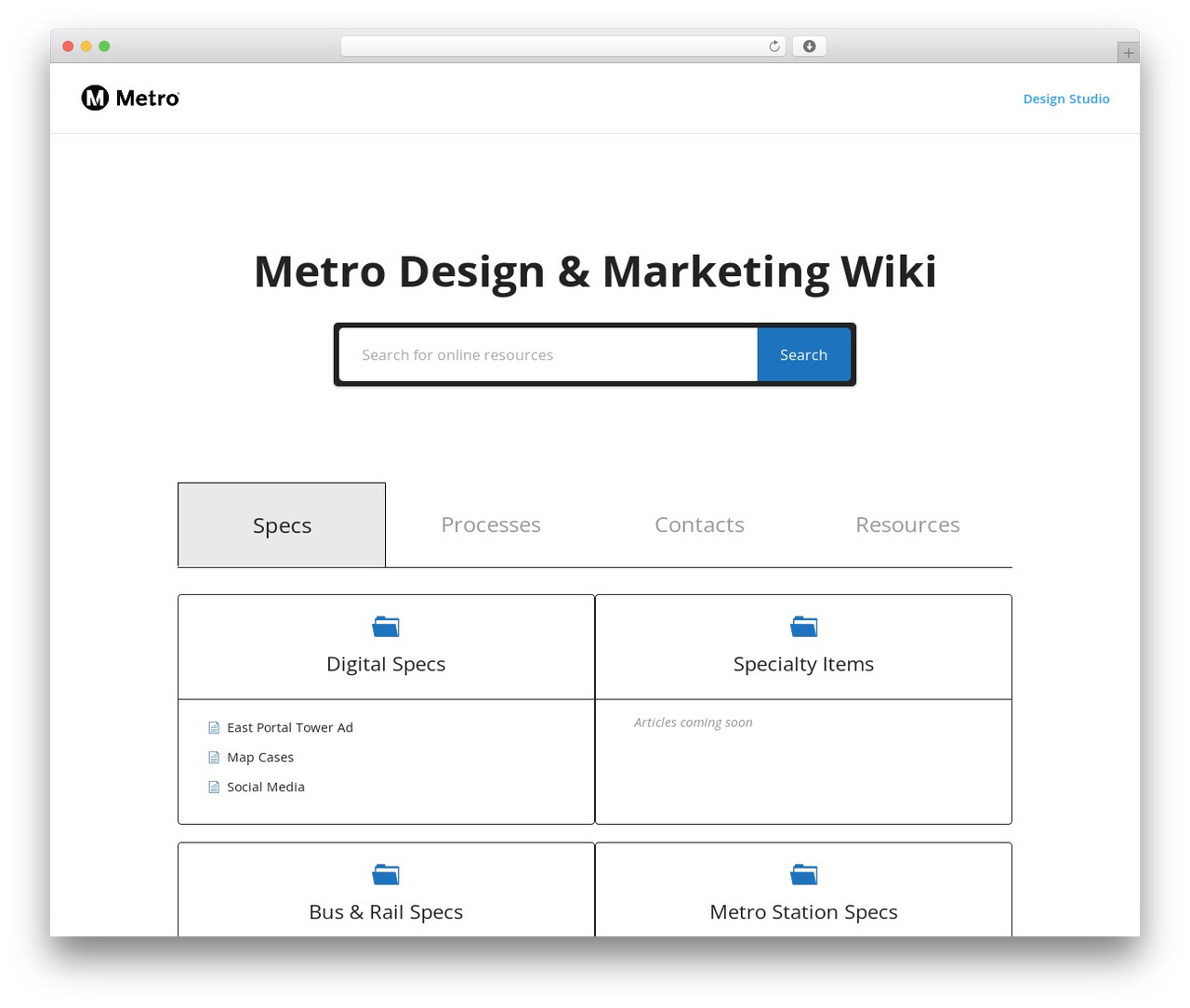1190x1008 pixels.
Task: Open the Specialty Items folder icon
Action: coord(804,627)
